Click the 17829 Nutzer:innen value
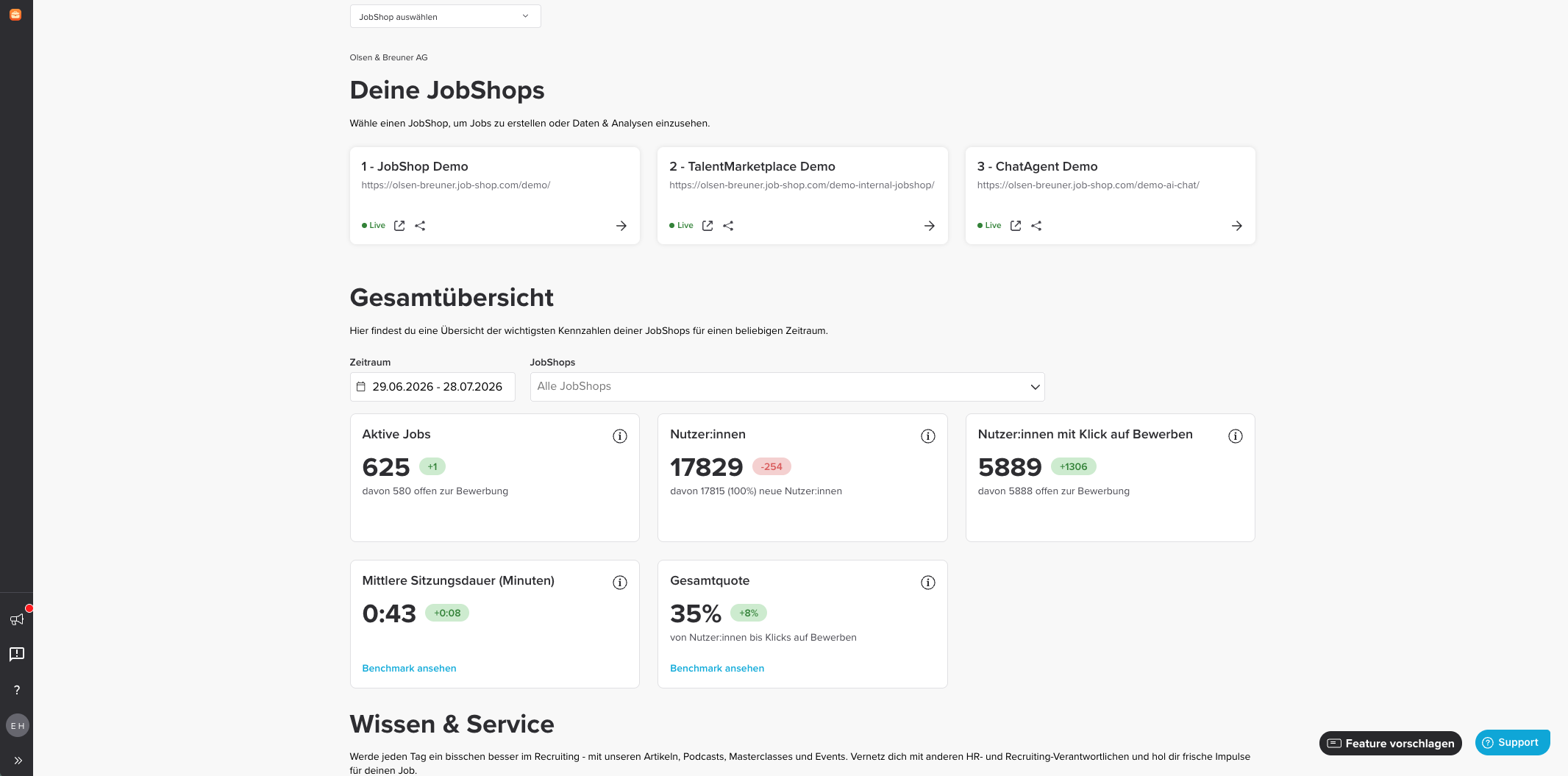Screen dimensions: 1568x776 click(x=707, y=467)
